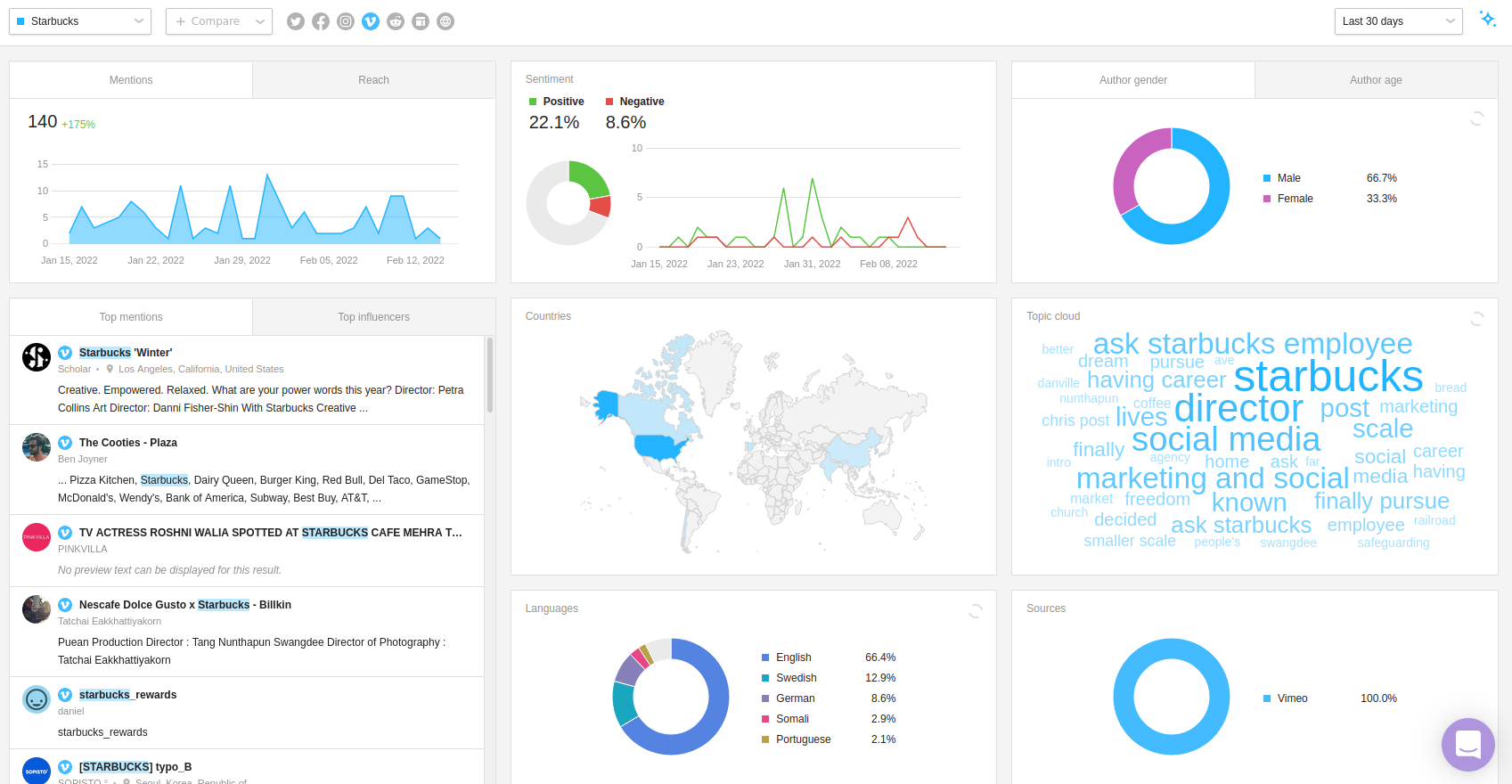Click the PINKVILLA author avatar
This screenshot has width=1512, height=784.
point(37,537)
